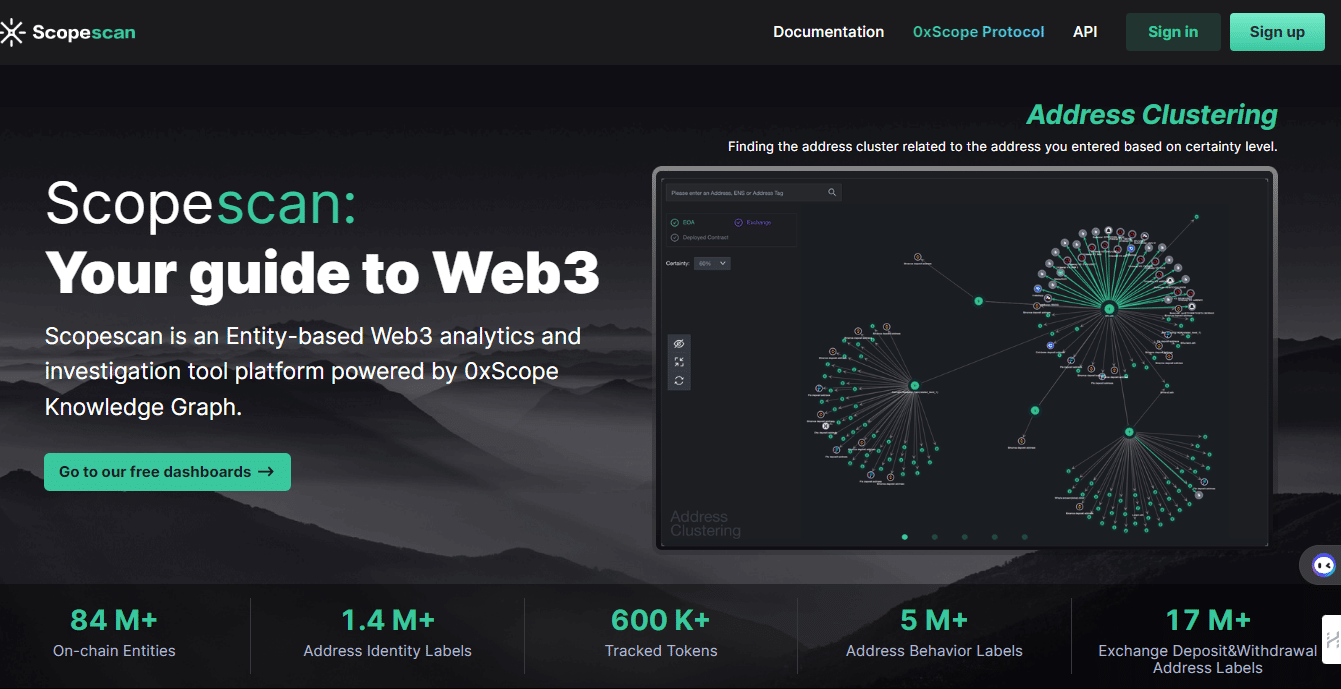This screenshot has width=1341, height=689.
Task: Select the second carousel dot indicator
Action: click(x=935, y=537)
